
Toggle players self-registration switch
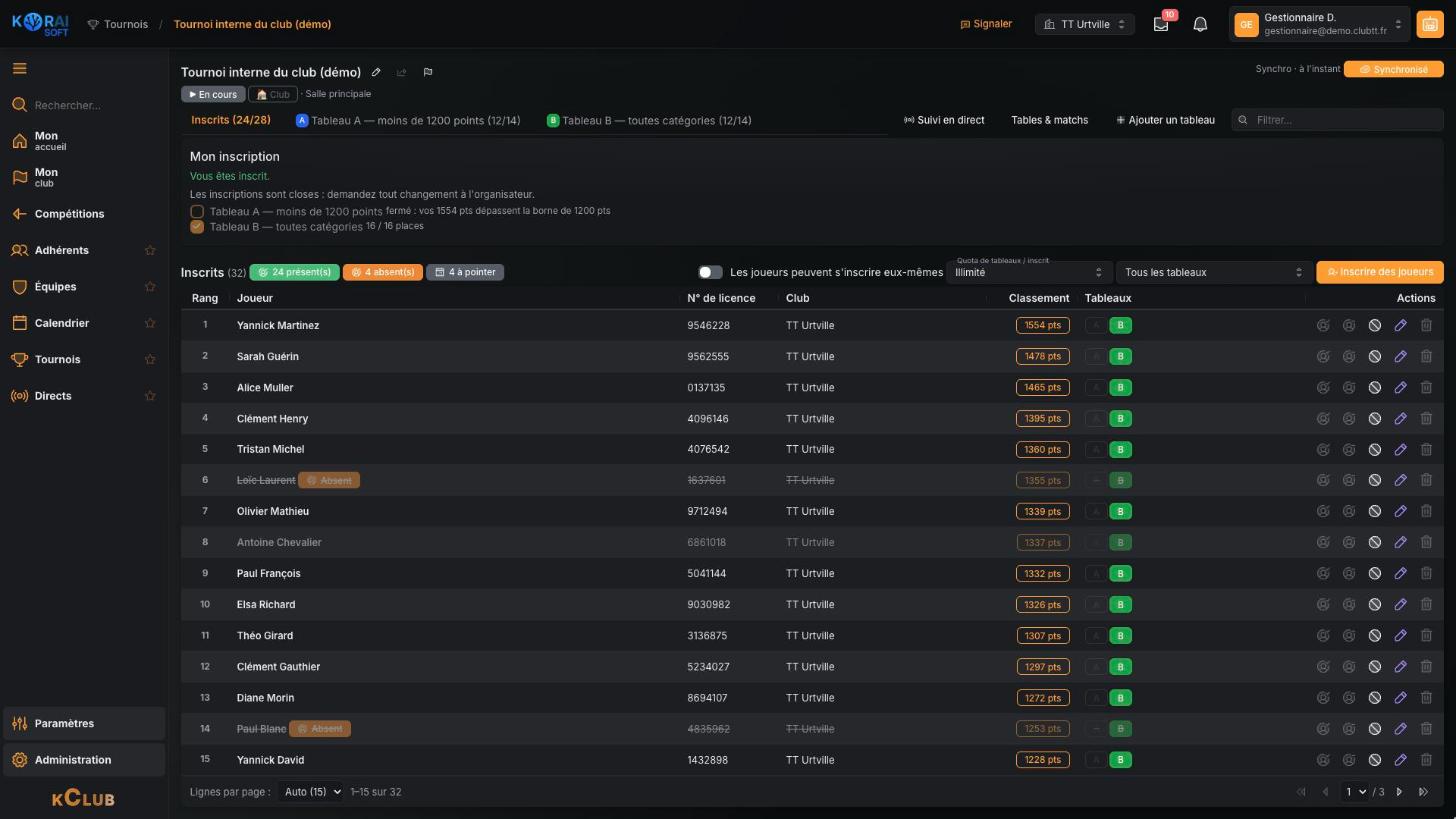[710, 273]
